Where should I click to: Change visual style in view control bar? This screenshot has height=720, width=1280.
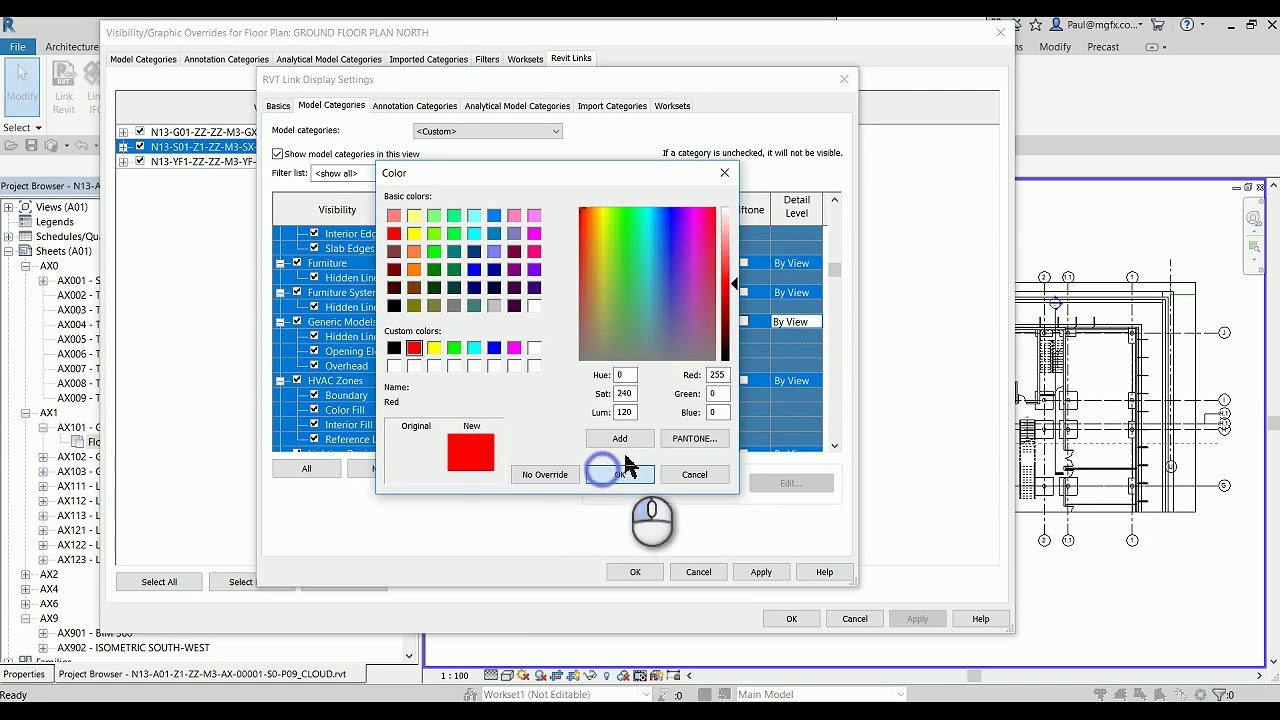[507, 675]
